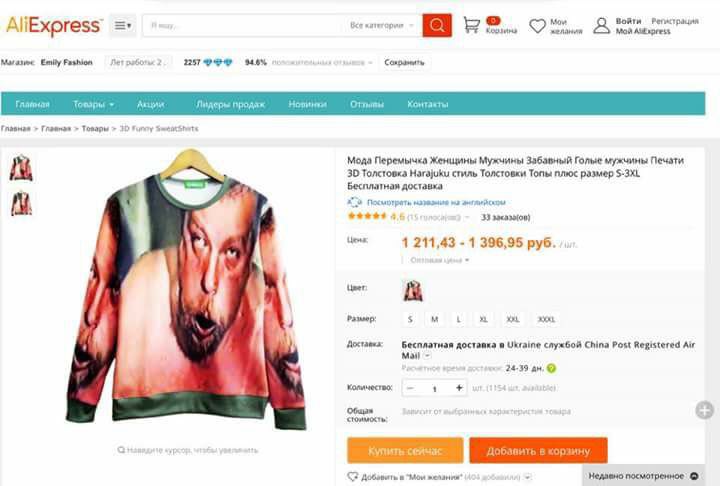The image size is (720, 486).
Task: Go to the Лидеры продаж tab
Action: click(x=231, y=104)
